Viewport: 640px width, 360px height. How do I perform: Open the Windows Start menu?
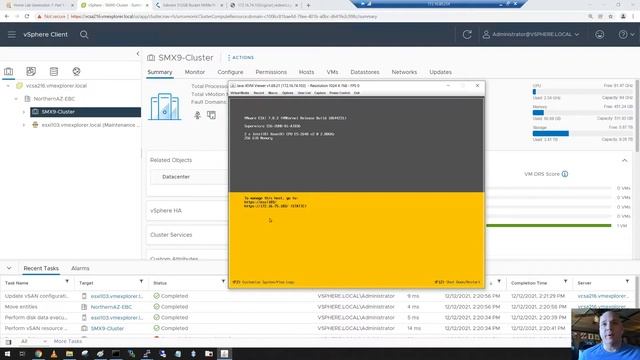pyautogui.click(x=7, y=354)
